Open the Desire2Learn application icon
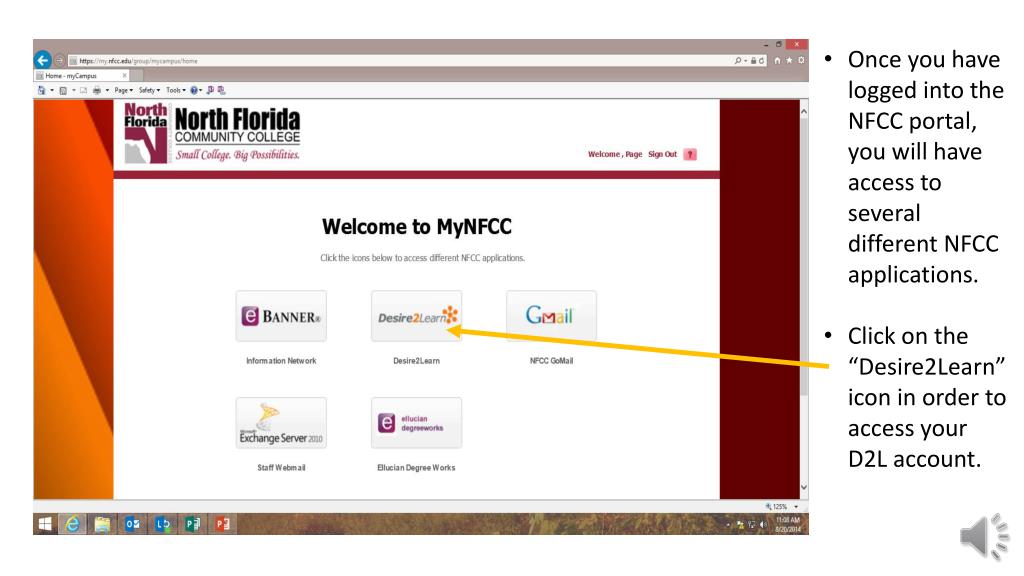Screen dimensions: 1024x576 coord(416,316)
